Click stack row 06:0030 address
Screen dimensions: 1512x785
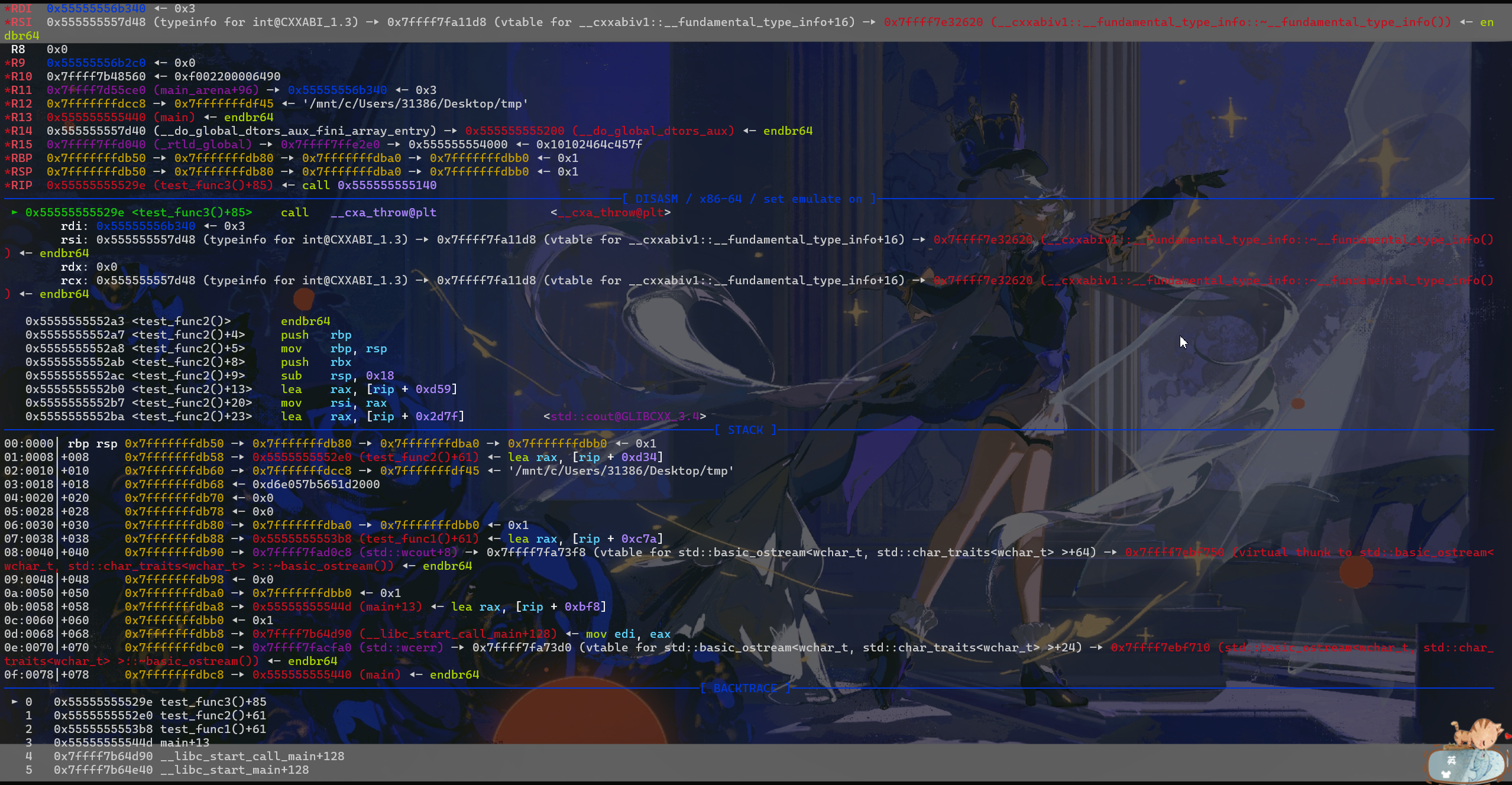pos(174,525)
